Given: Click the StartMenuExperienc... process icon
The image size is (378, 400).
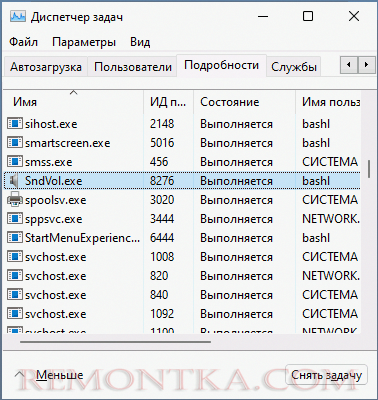Looking at the screenshot, I should (15, 238).
